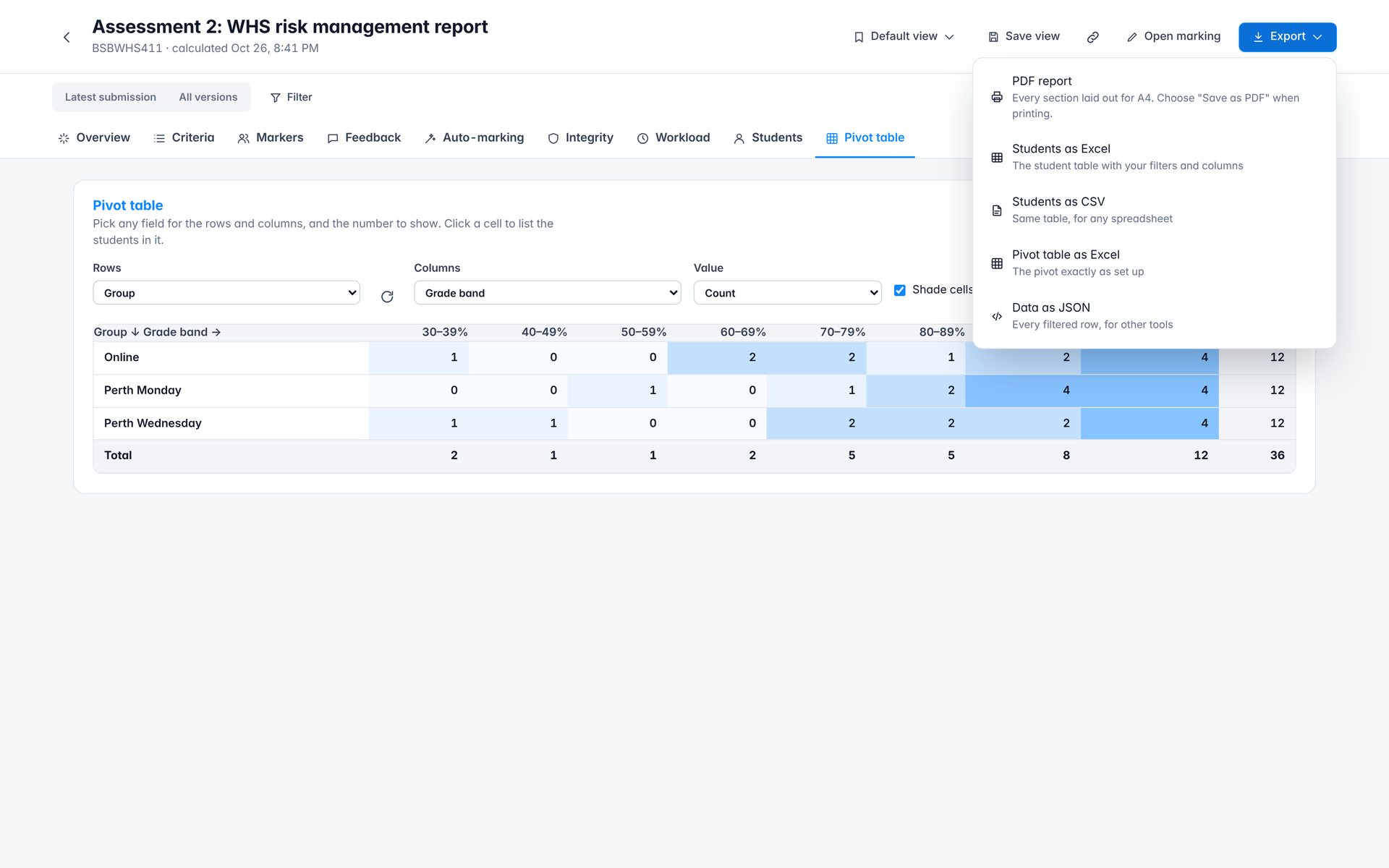The height and width of the screenshot is (868, 1389).
Task: Choose PDF report export option
Action: click(1155, 97)
